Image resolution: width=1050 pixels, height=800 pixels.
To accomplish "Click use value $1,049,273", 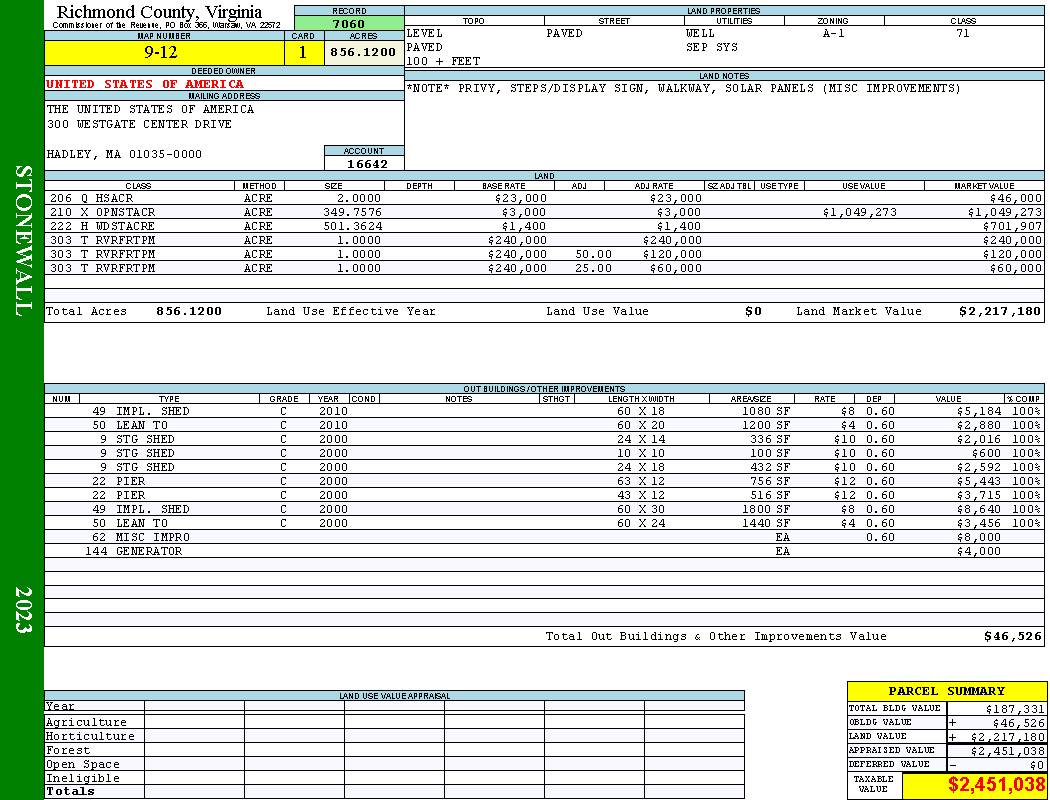I will (859, 212).
